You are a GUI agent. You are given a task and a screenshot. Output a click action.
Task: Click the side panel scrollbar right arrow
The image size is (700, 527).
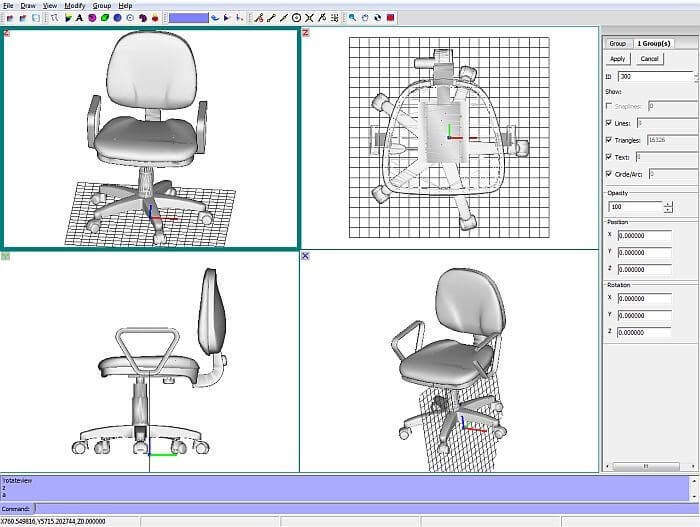click(x=693, y=466)
